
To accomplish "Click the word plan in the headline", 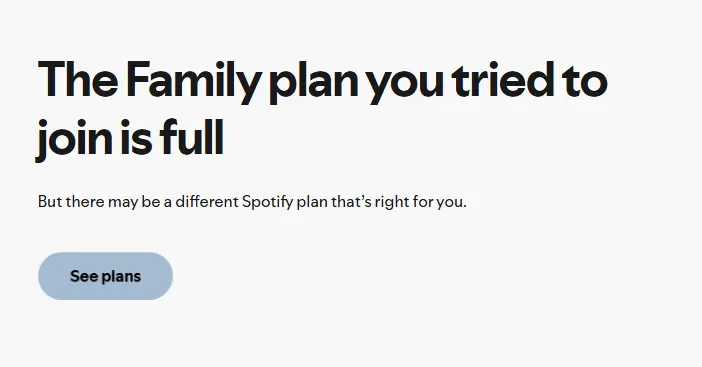I will (x=313, y=82).
